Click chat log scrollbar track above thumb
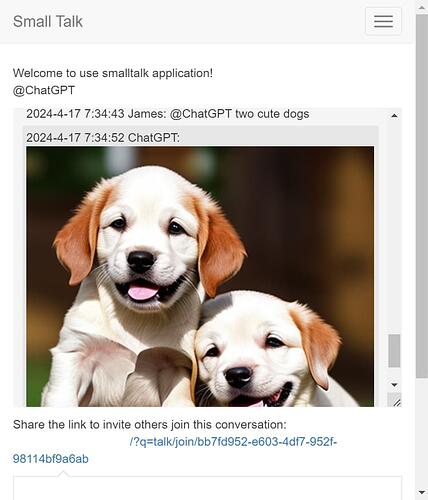Viewport: 428px width, 500px height. click(394, 227)
